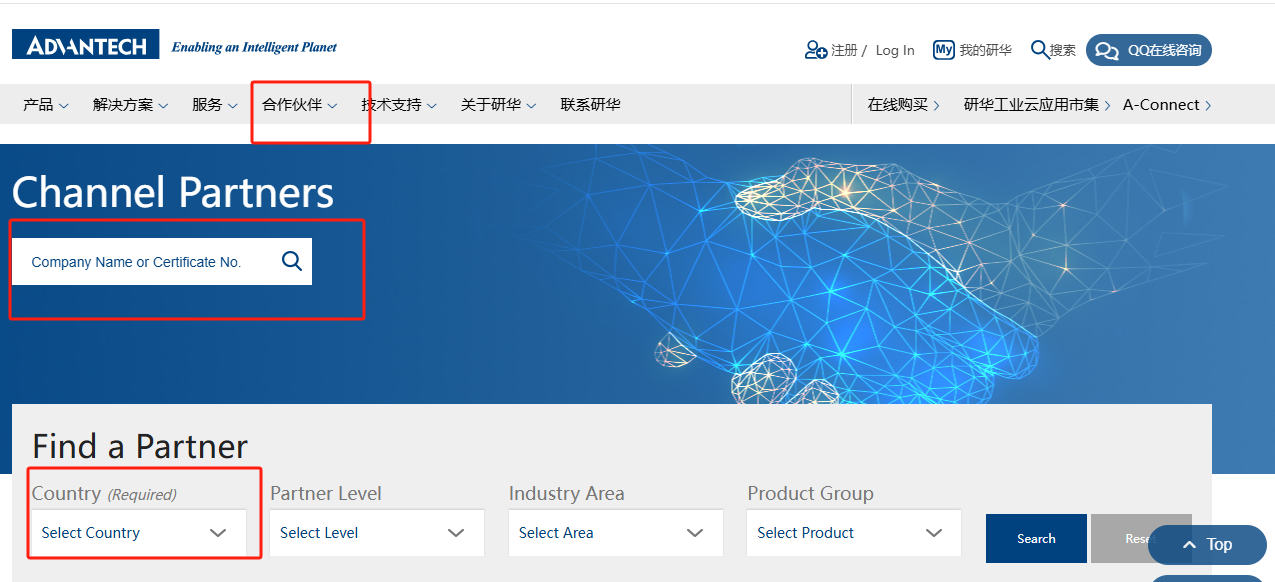Image resolution: width=1275 pixels, height=582 pixels.
Task: Open the 合作伙伴 menu
Action: 299,105
